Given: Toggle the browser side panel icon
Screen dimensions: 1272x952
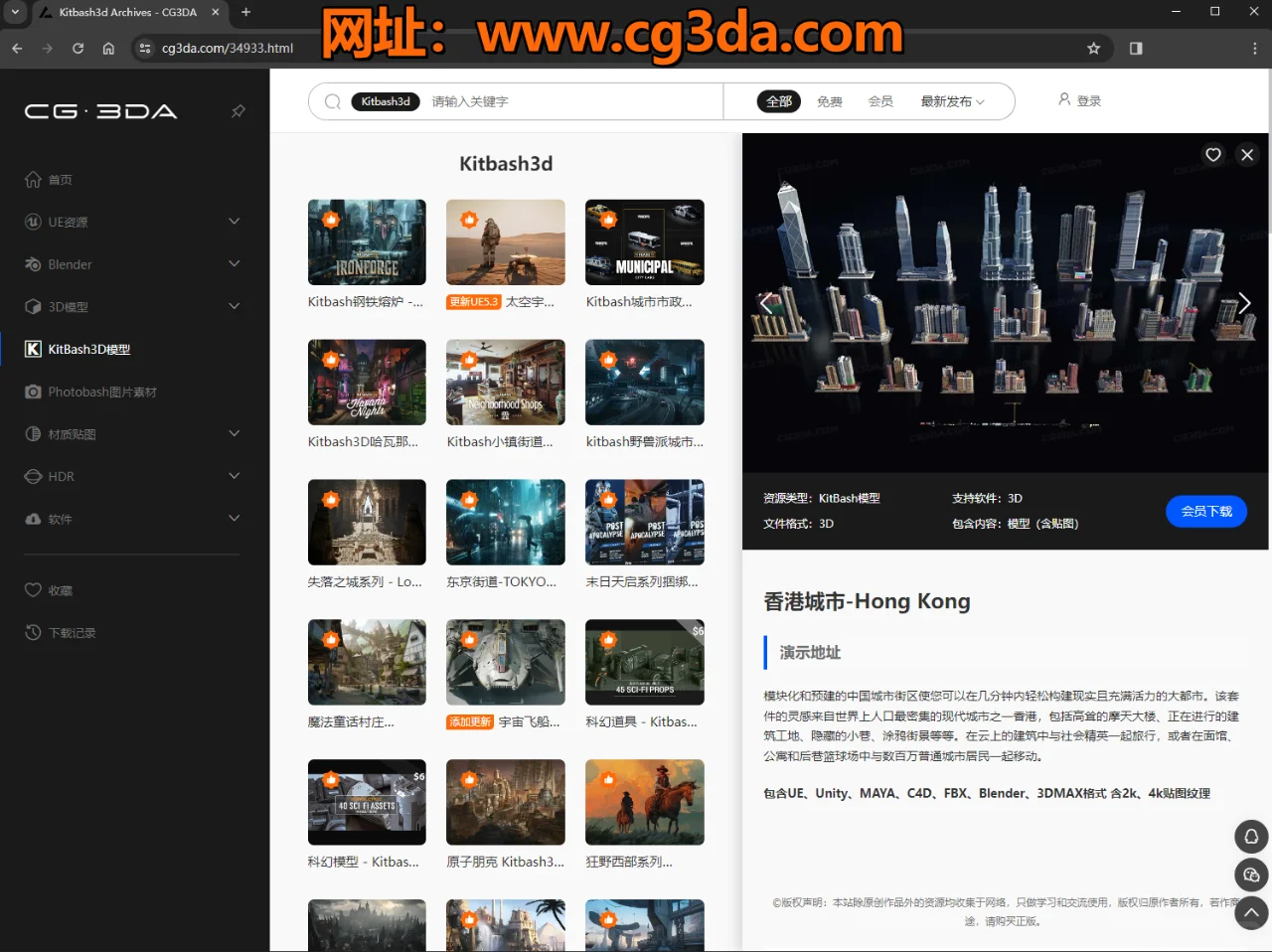Looking at the screenshot, I should [x=1136, y=48].
